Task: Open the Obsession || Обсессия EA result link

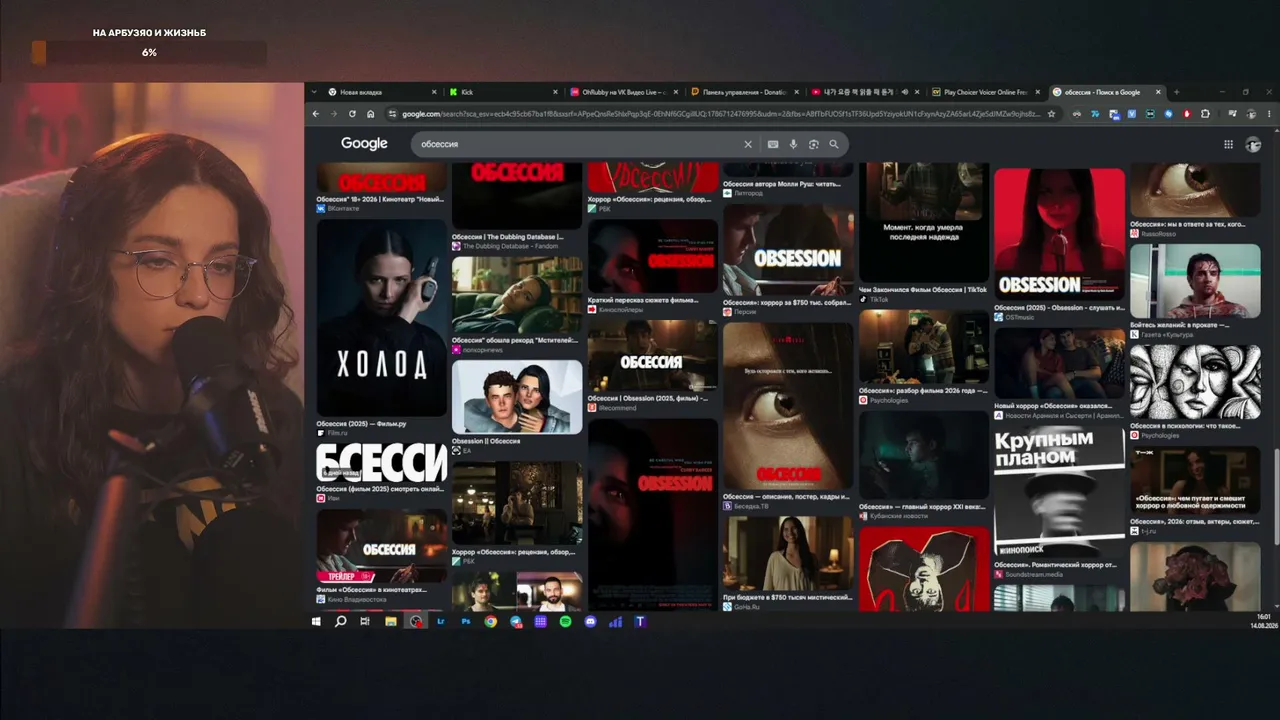Action: click(486, 441)
